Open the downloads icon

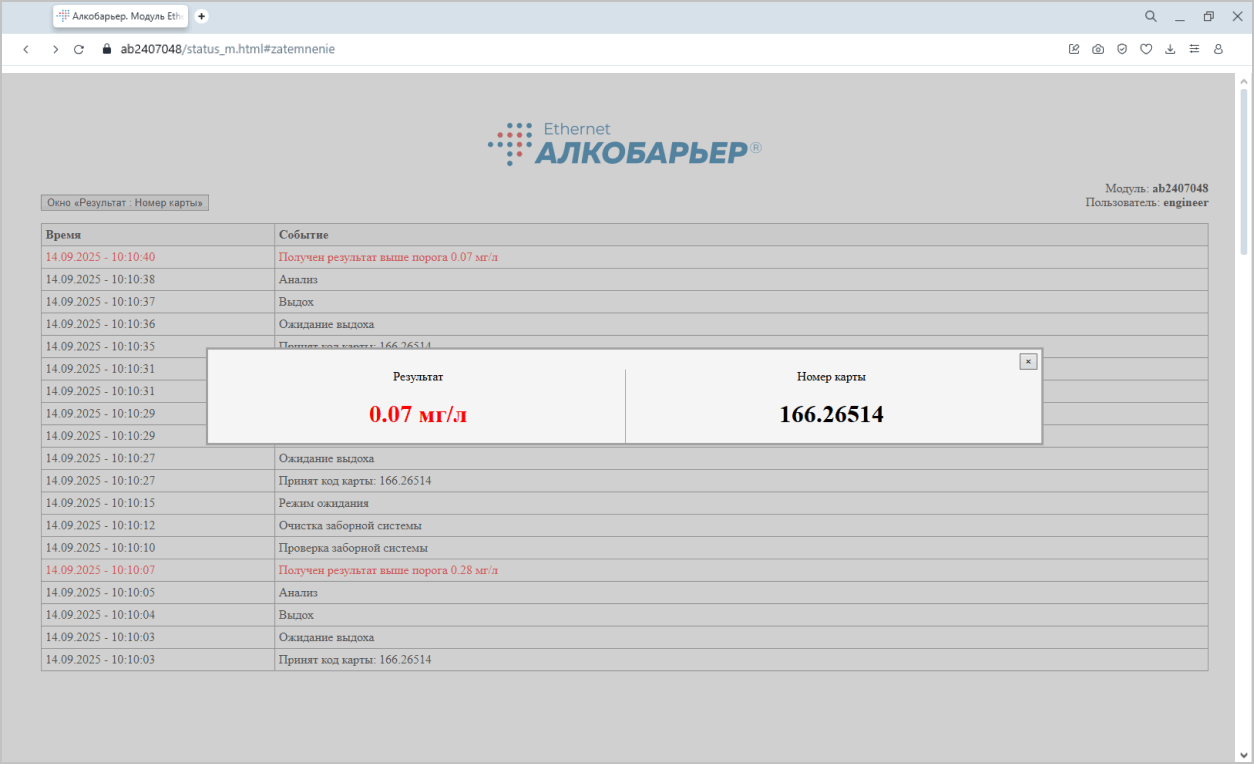[1170, 48]
